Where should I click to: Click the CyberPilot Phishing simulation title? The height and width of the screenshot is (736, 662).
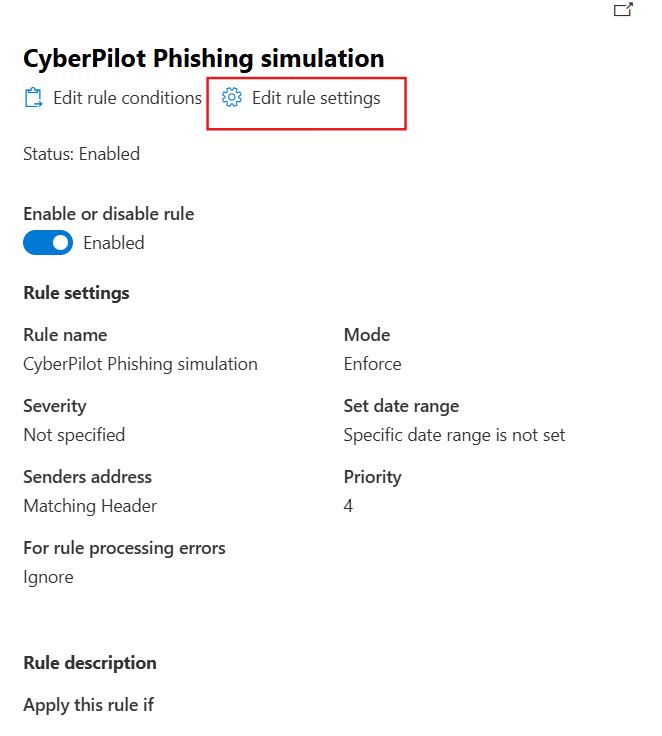coord(203,58)
